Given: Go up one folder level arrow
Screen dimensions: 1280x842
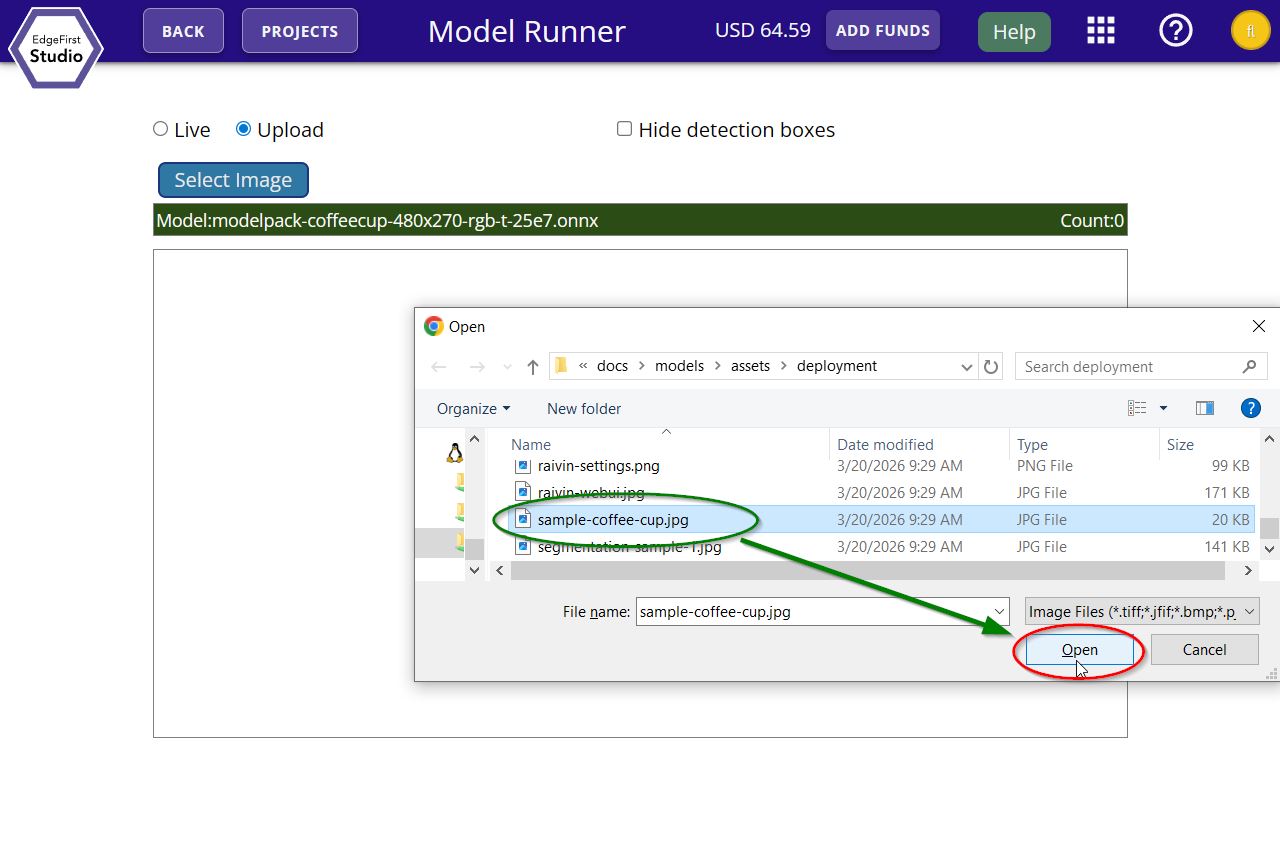Looking at the screenshot, I should 533,367.
